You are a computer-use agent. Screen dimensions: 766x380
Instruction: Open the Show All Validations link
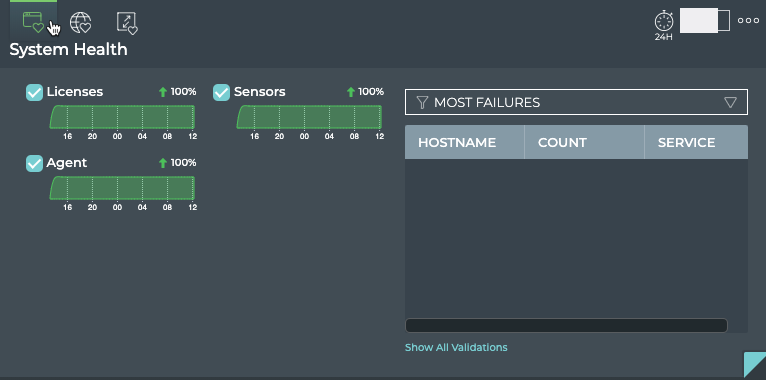point(456,347)
